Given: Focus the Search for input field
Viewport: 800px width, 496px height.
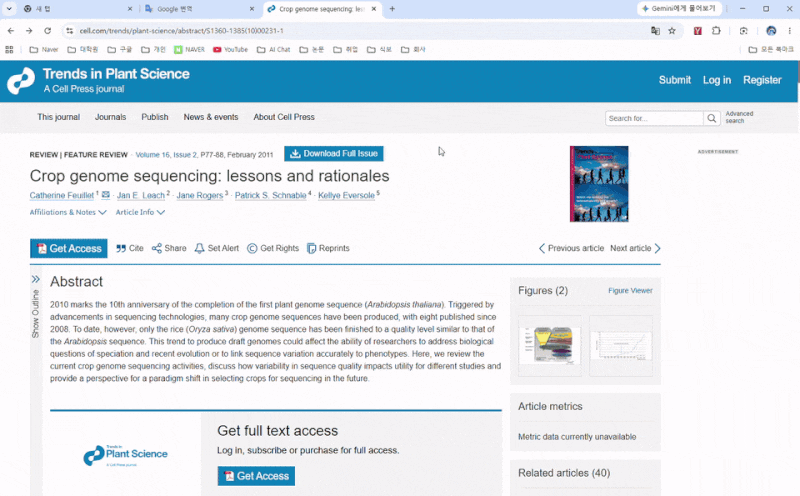Looking at the screenshot, I should point(654,118).
